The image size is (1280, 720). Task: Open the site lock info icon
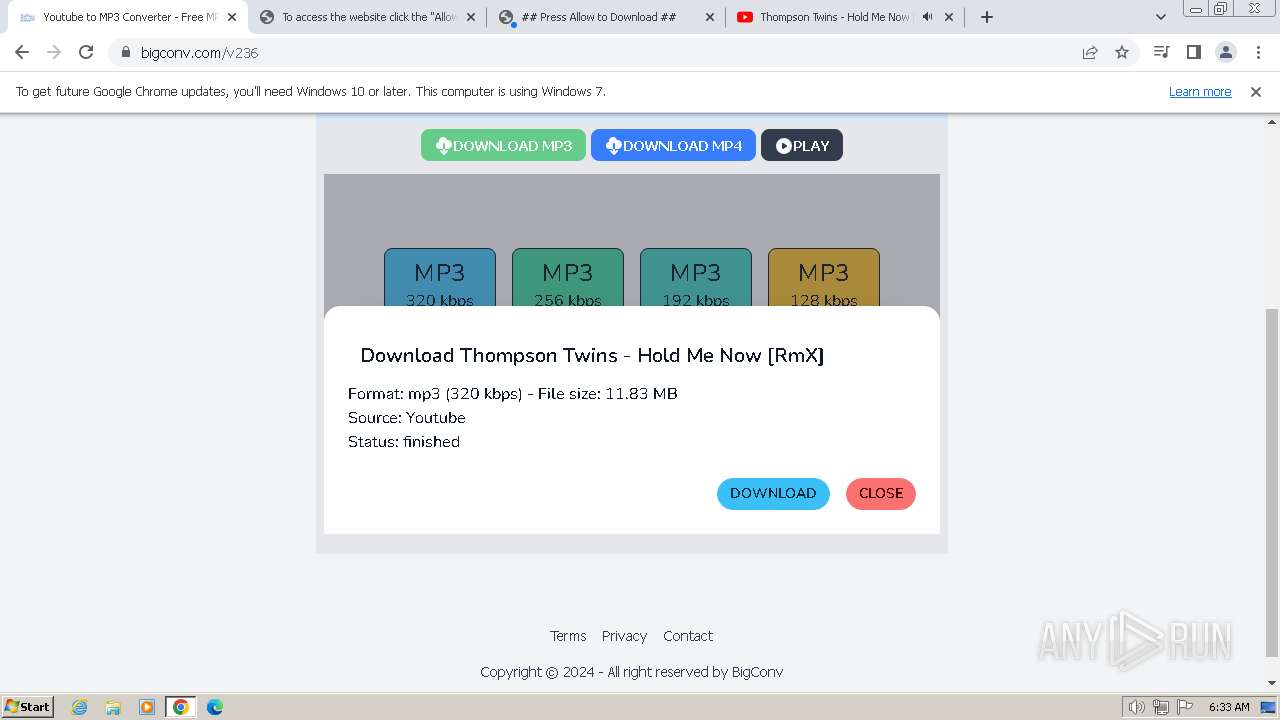click(x=126, y=52)
